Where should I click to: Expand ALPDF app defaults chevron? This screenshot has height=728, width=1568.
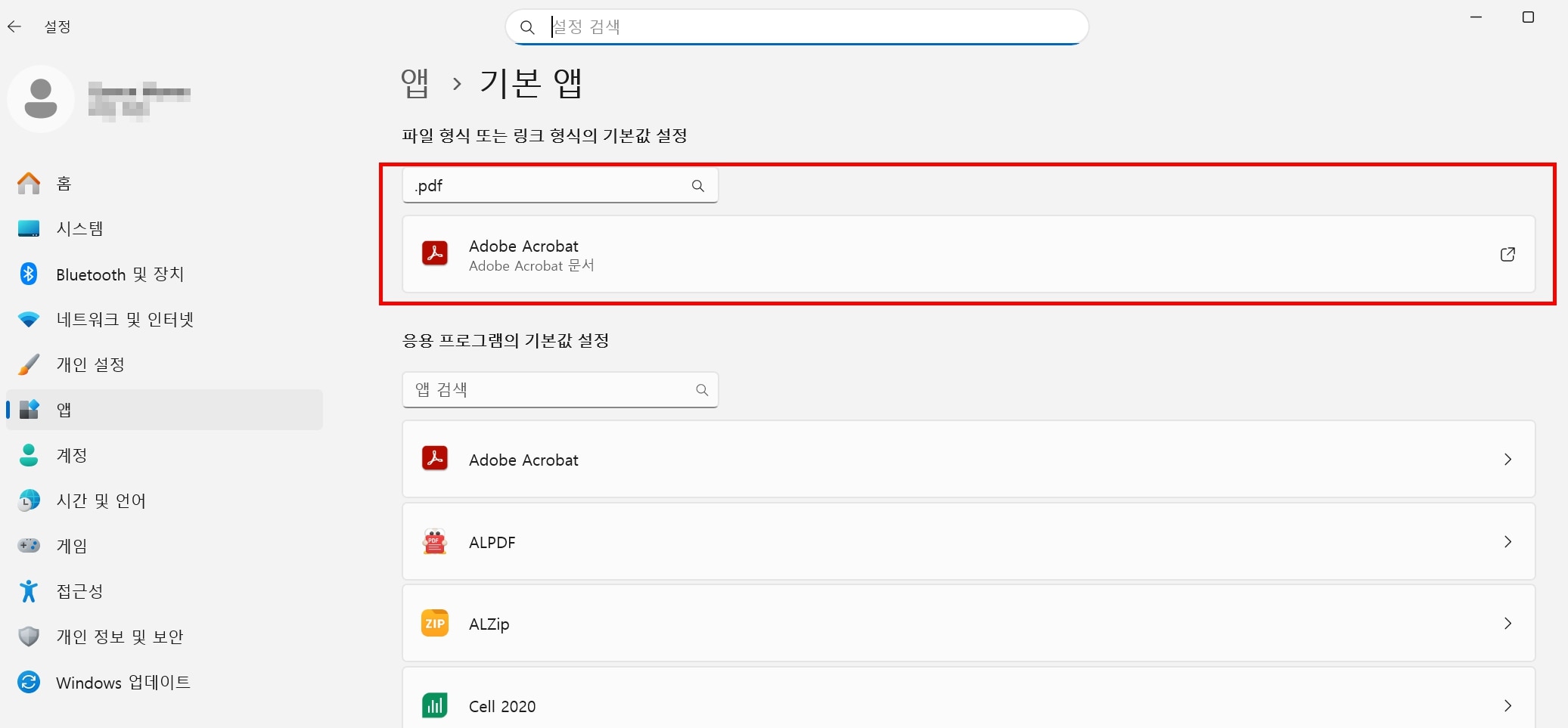tap(1507, 541)
